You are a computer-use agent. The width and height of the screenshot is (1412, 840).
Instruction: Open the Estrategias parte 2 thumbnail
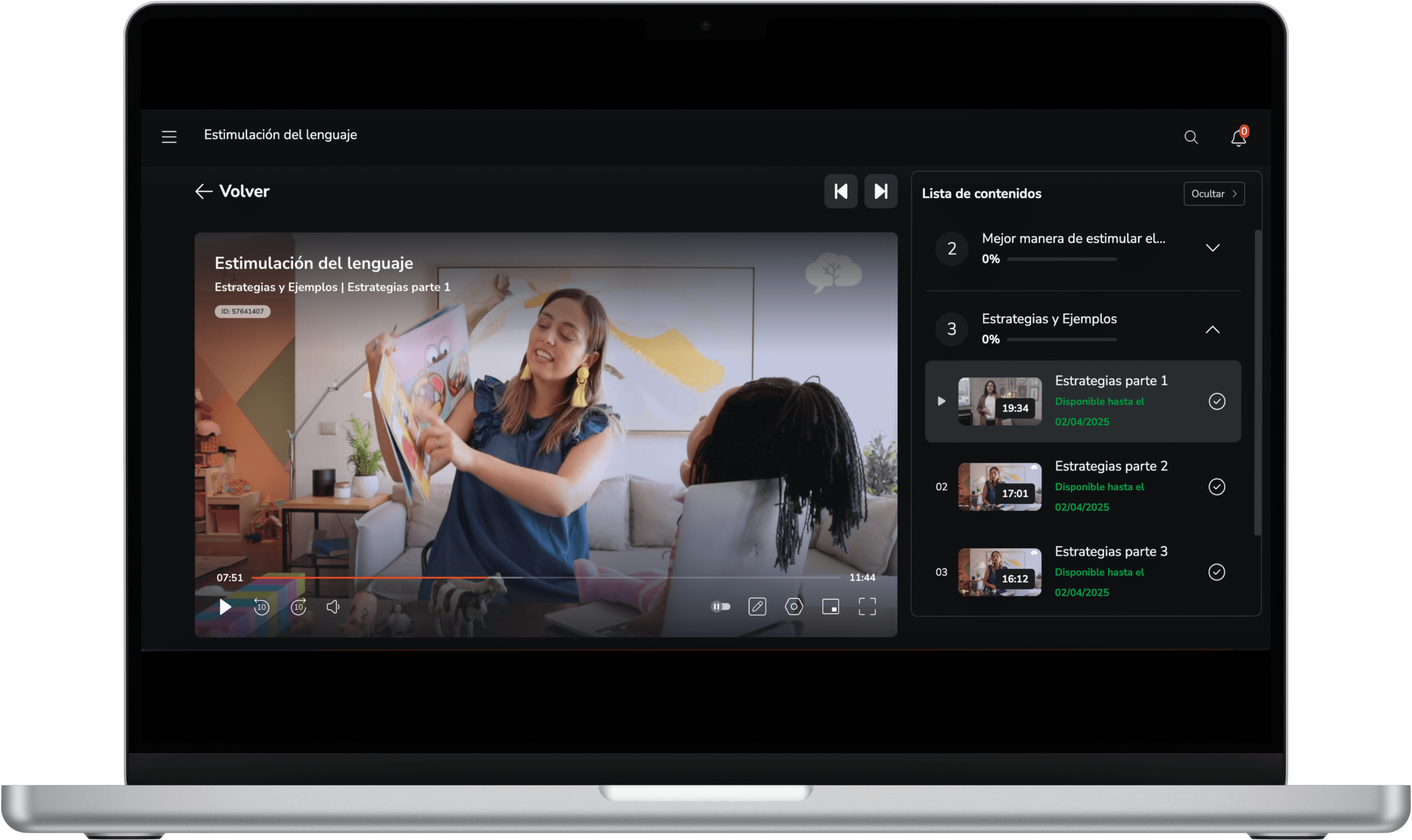coord(1000,487)
